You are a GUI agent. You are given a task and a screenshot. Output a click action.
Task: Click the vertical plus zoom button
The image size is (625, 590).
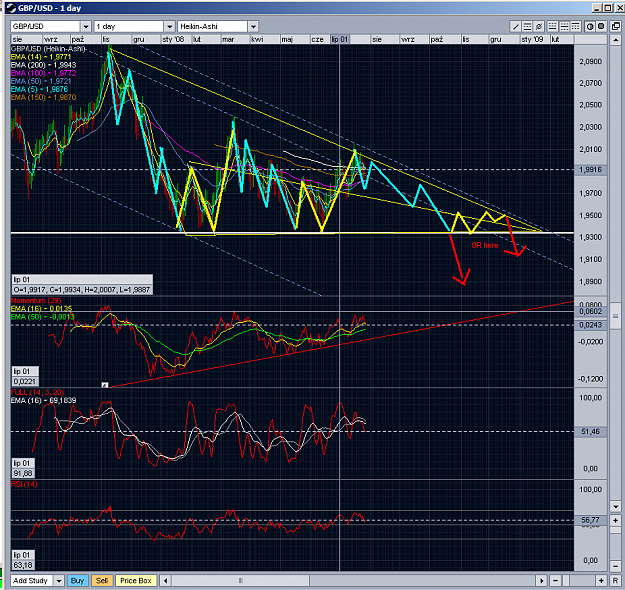point(616,520)
